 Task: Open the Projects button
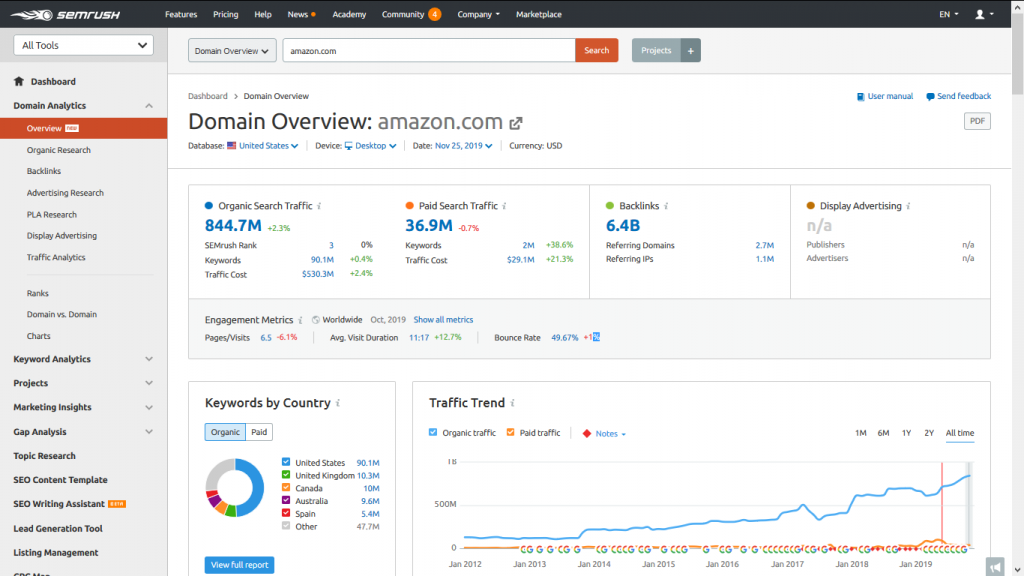click(656, 50)
